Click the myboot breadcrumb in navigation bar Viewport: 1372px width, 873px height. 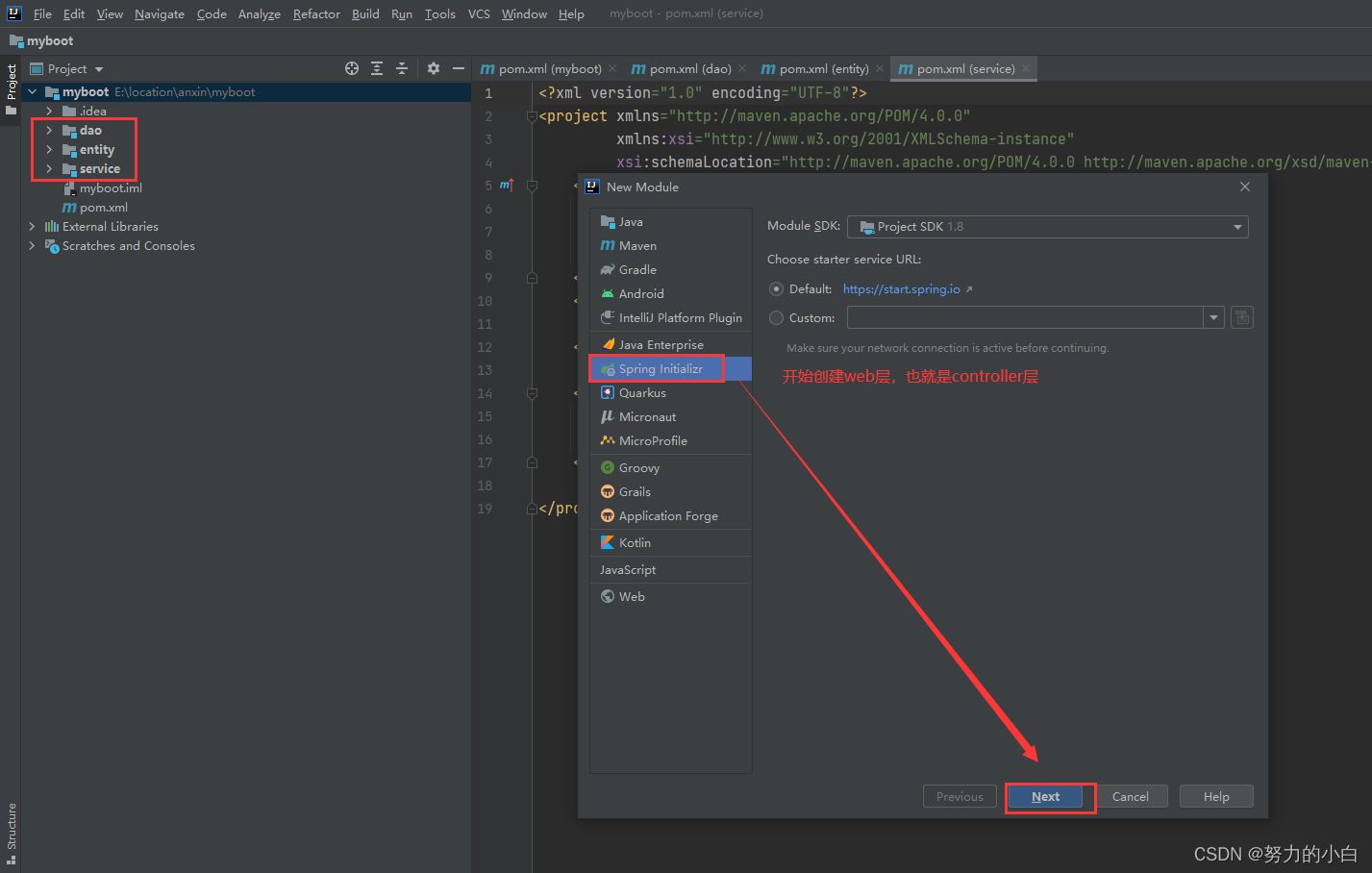(x=42, y=41)
